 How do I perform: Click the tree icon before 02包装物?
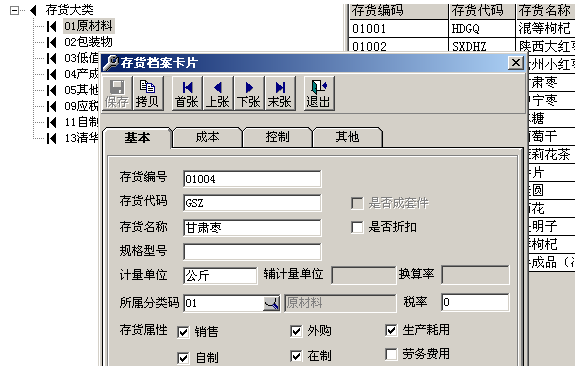[x=52, y=42]
